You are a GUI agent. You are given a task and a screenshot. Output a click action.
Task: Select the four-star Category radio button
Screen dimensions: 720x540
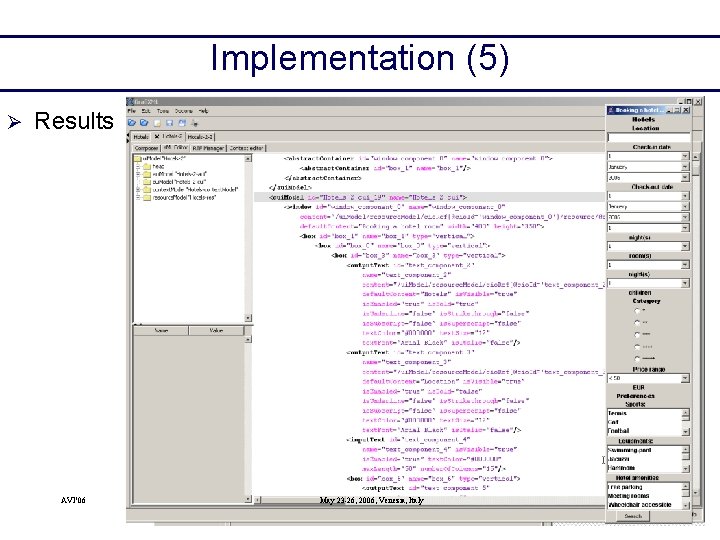[637, 347]
